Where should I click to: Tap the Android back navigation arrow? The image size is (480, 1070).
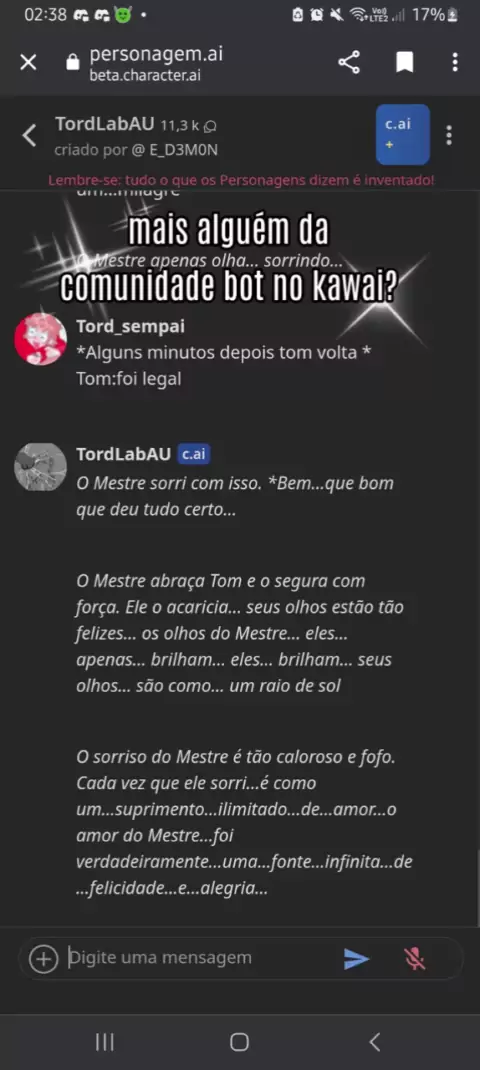tap(374, 1041)
